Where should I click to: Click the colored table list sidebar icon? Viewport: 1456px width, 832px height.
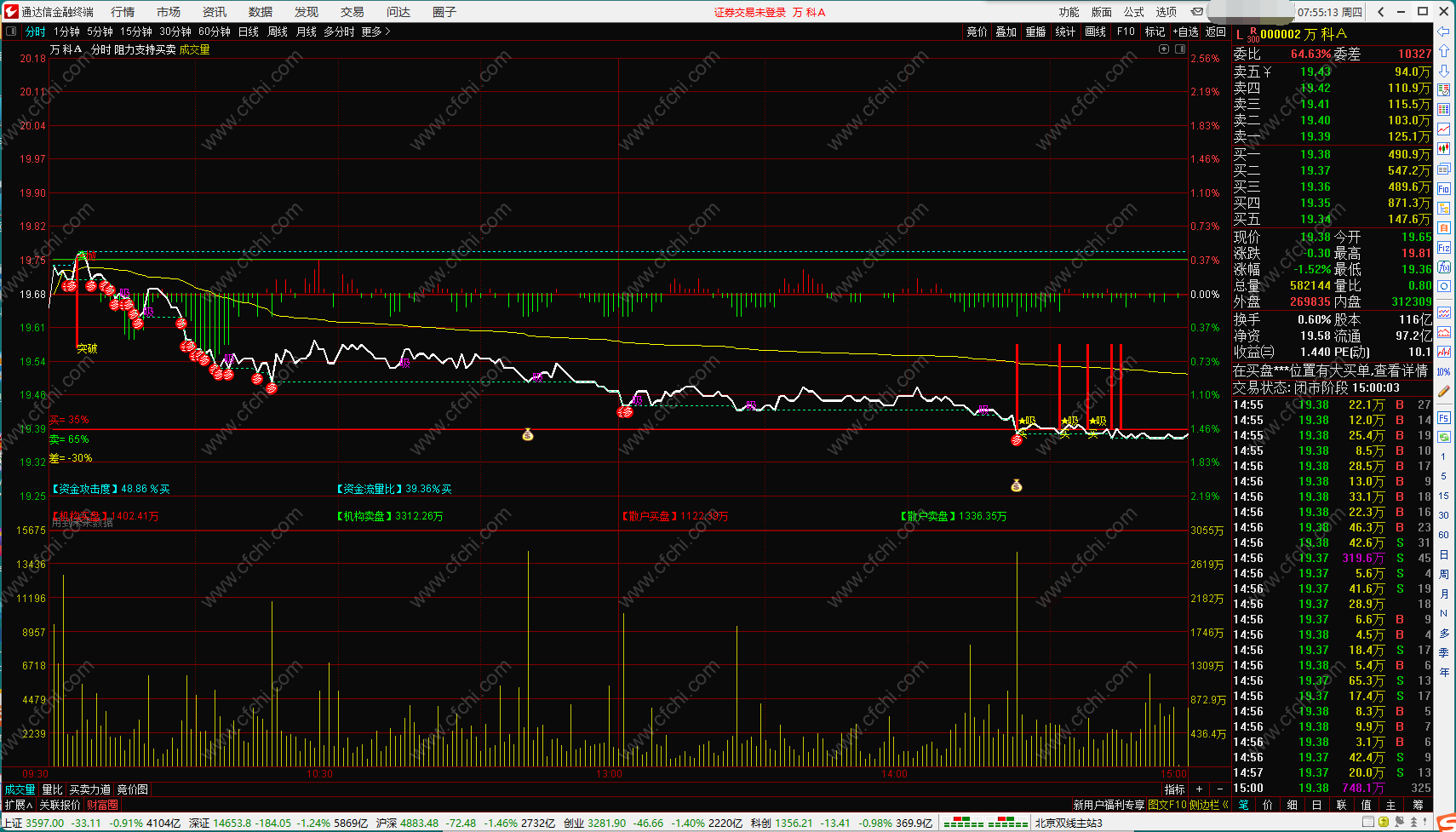[x=1444, y=110]
